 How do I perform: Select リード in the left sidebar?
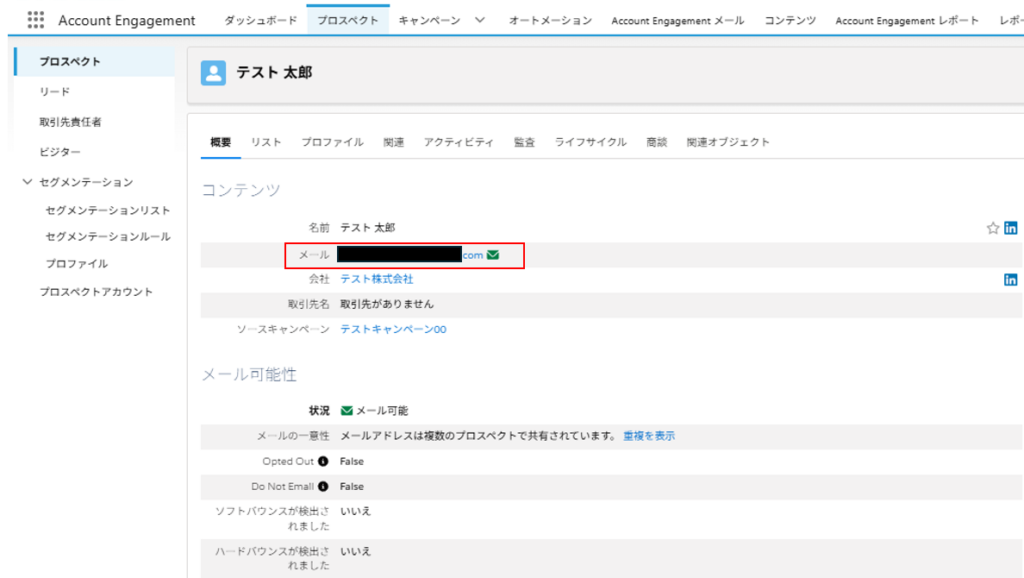pos(54,91)
